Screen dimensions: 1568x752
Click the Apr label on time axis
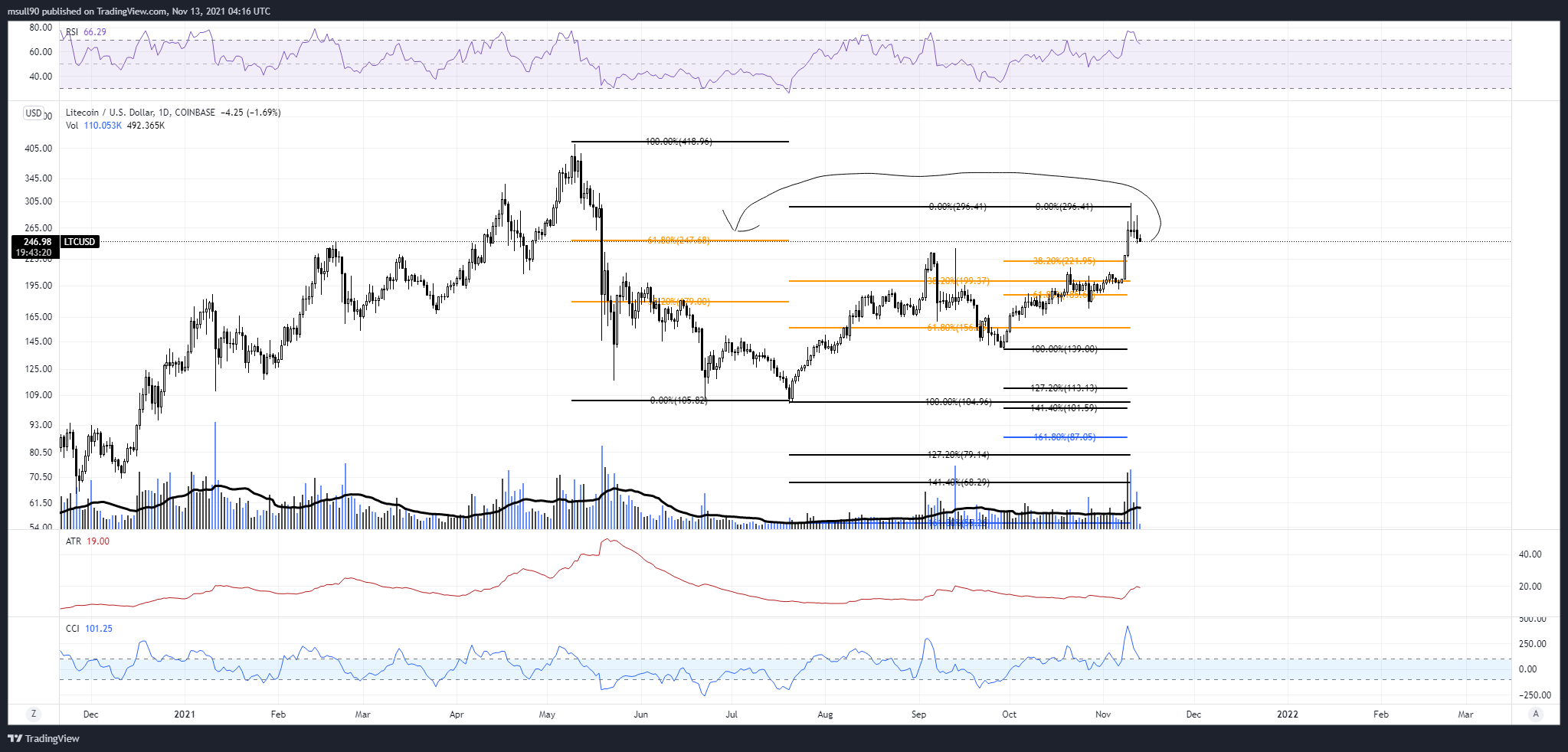coord(457,714)
